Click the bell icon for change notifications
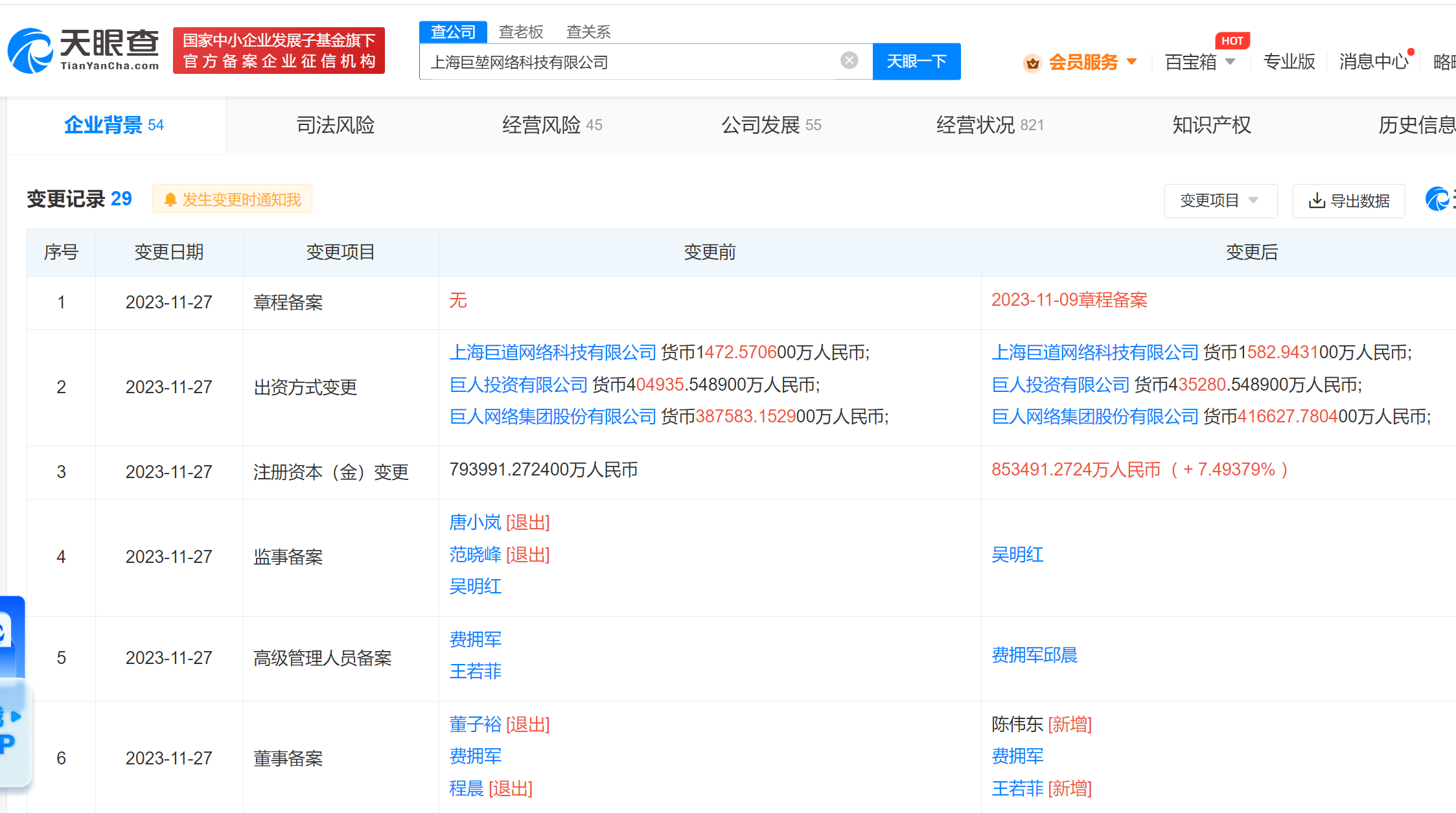 pos(170,199)
